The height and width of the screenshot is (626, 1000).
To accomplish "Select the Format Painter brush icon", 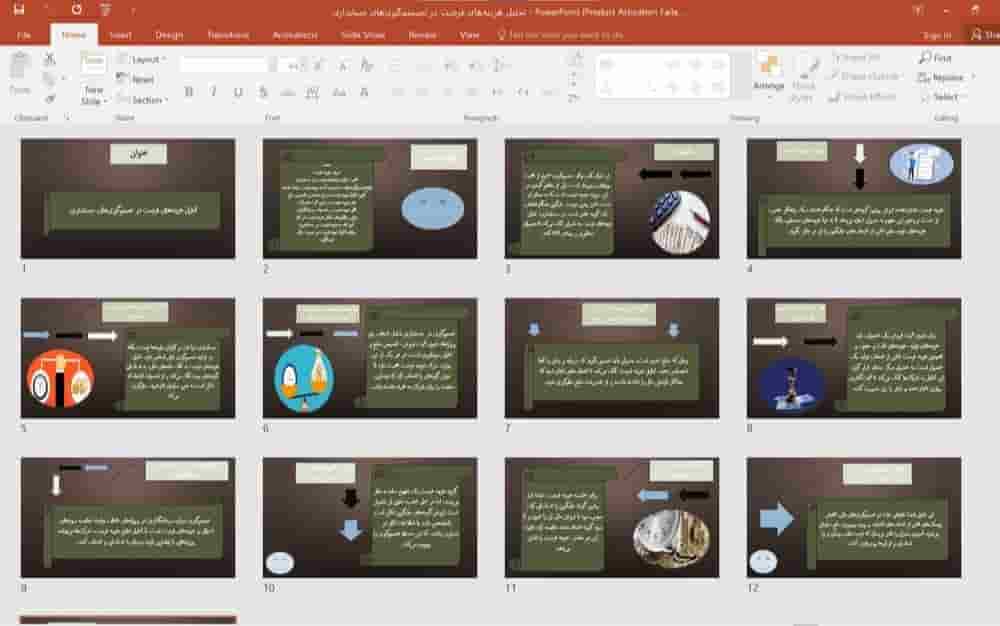I will pos(49,98).
